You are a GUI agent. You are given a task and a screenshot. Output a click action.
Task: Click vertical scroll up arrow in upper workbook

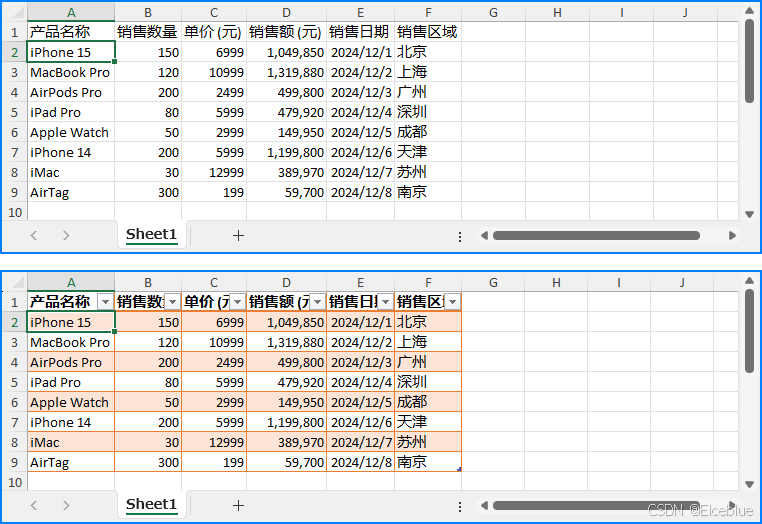pos(749,10)
